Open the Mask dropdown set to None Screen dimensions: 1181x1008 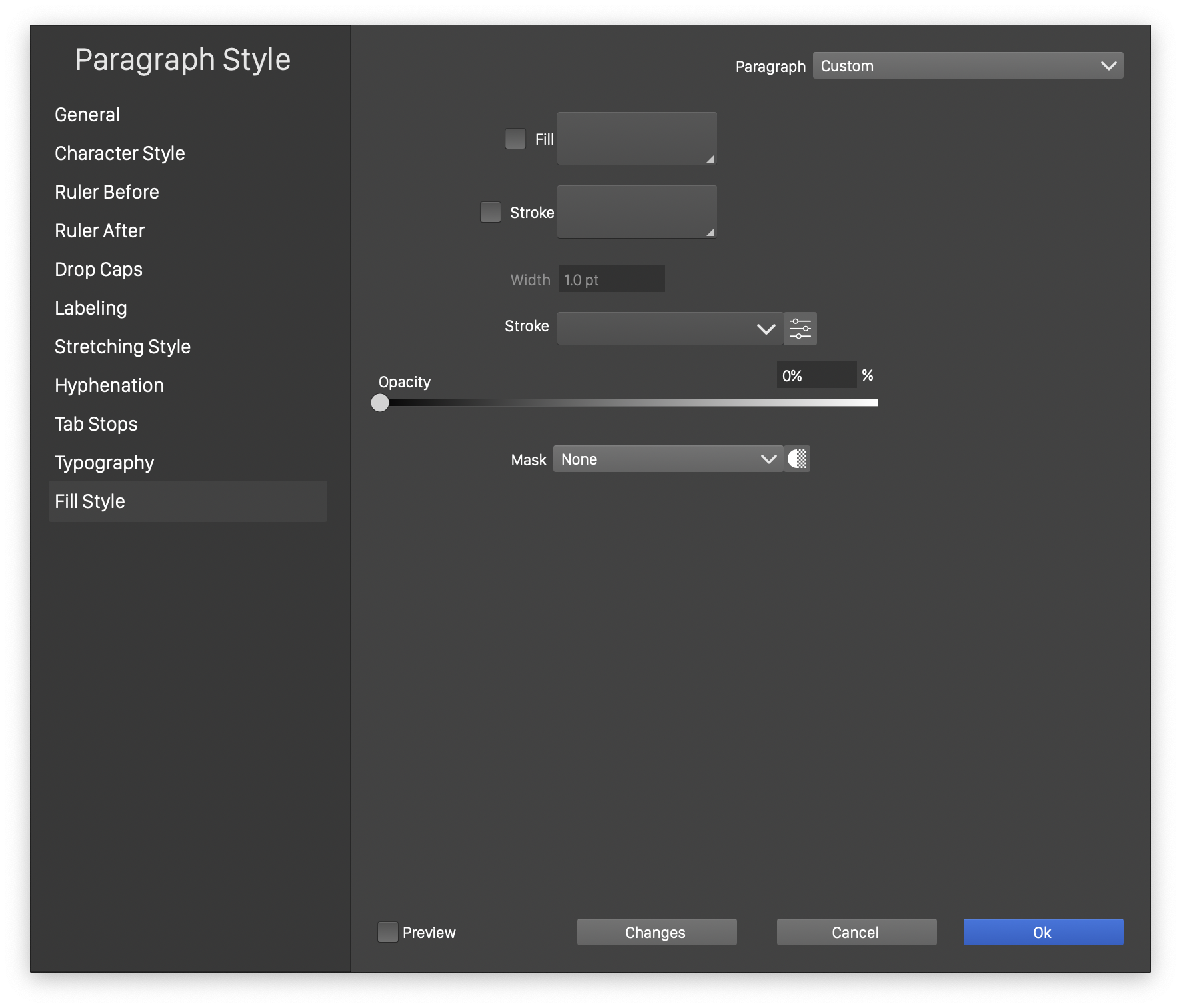click(668, 459)
